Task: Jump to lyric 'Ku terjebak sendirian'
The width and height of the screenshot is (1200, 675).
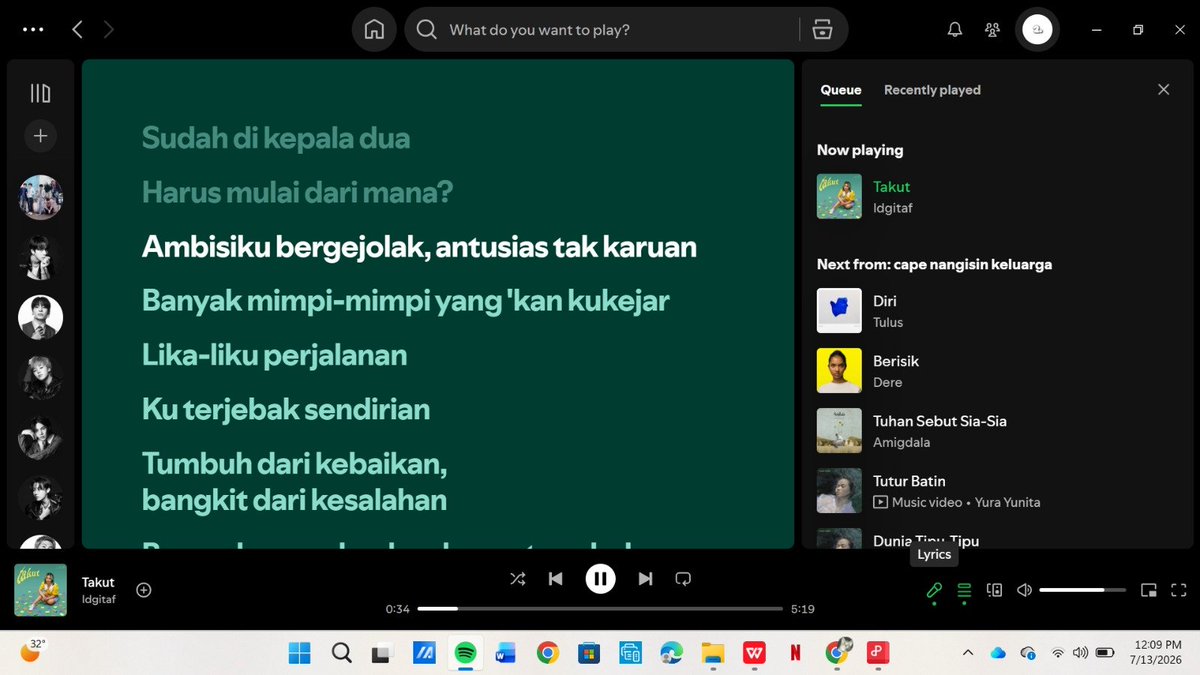Action: (286, 408)
